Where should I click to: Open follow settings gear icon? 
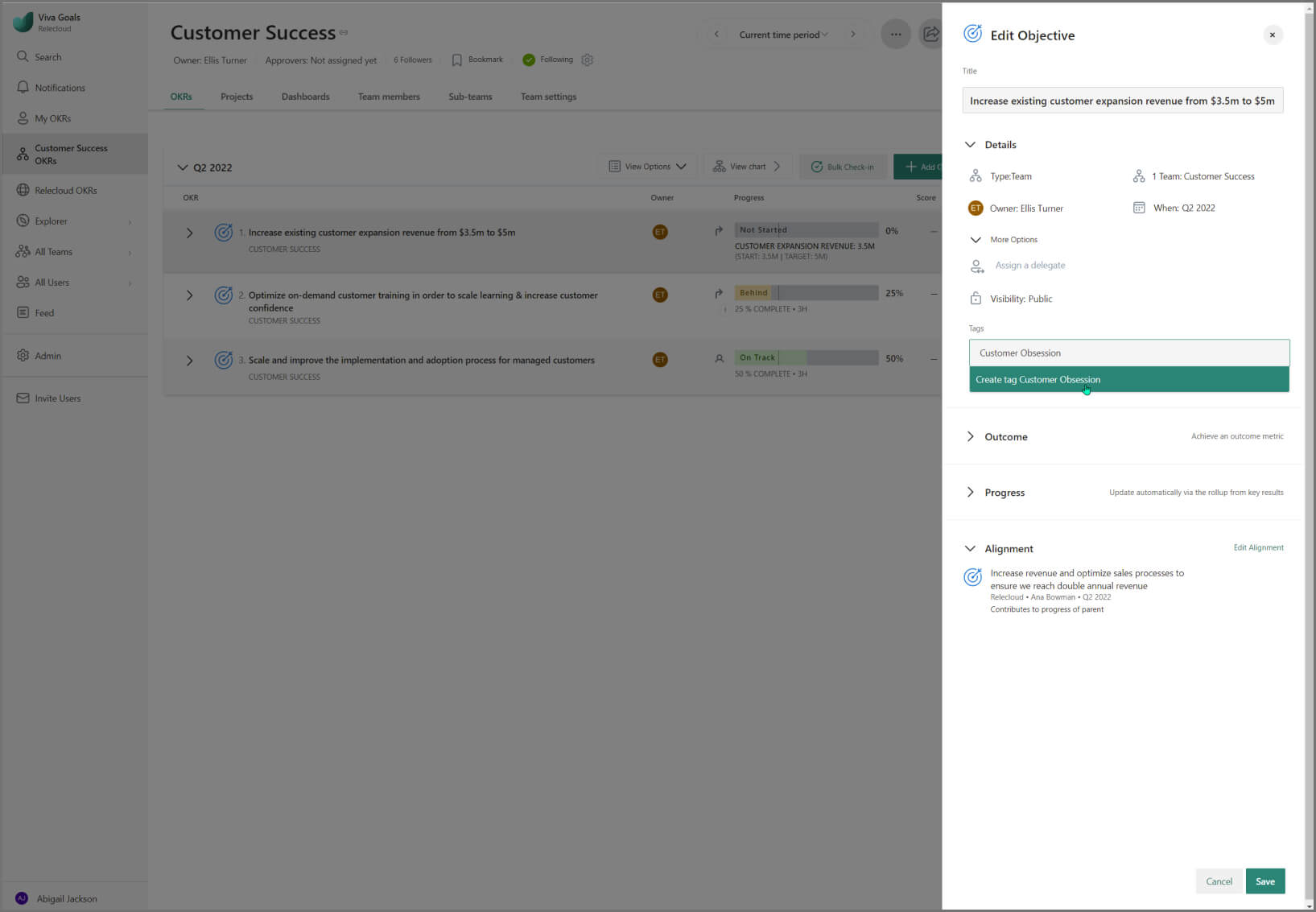pos(588,60)
